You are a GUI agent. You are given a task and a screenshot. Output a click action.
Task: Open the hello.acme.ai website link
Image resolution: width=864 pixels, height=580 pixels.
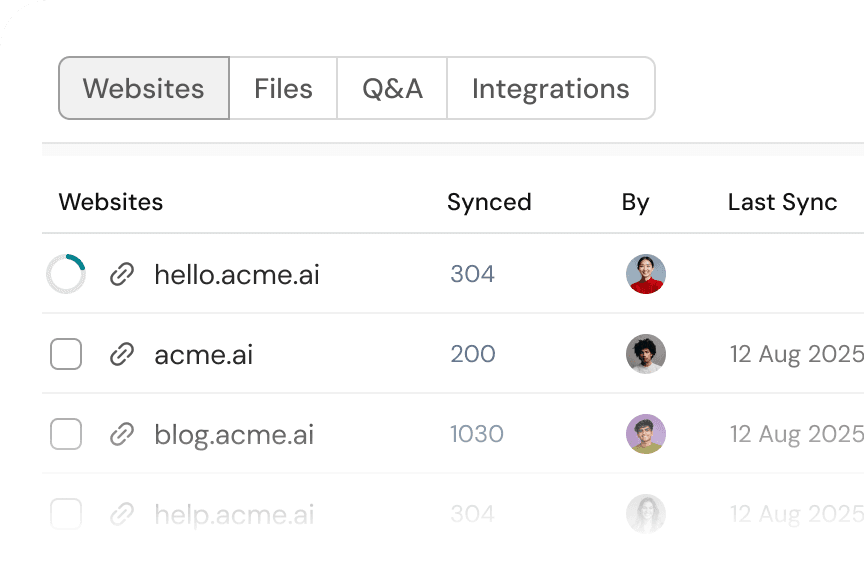(237, 274)
